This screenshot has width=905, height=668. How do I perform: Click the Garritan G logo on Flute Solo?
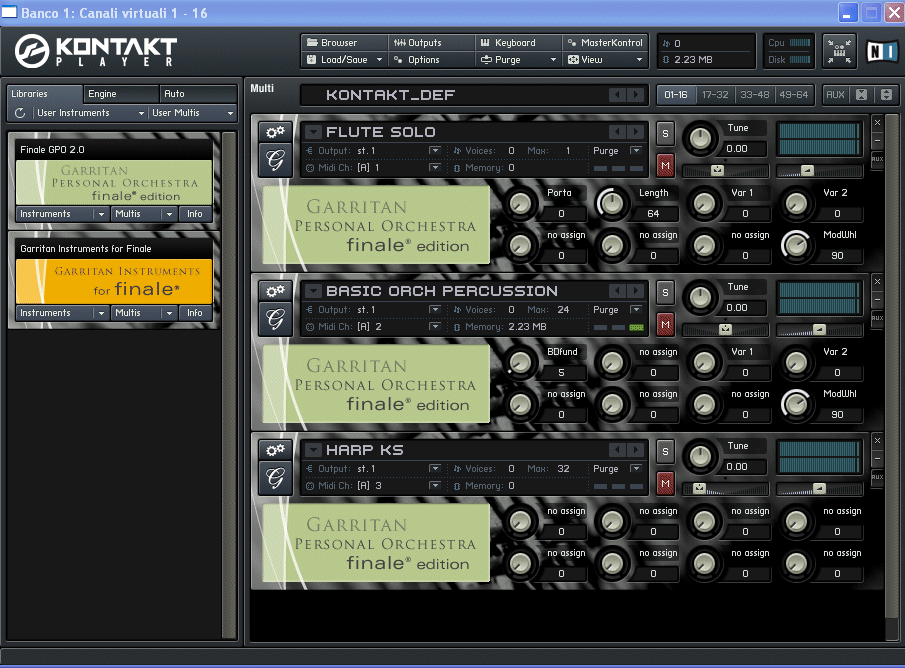(275, 160)
